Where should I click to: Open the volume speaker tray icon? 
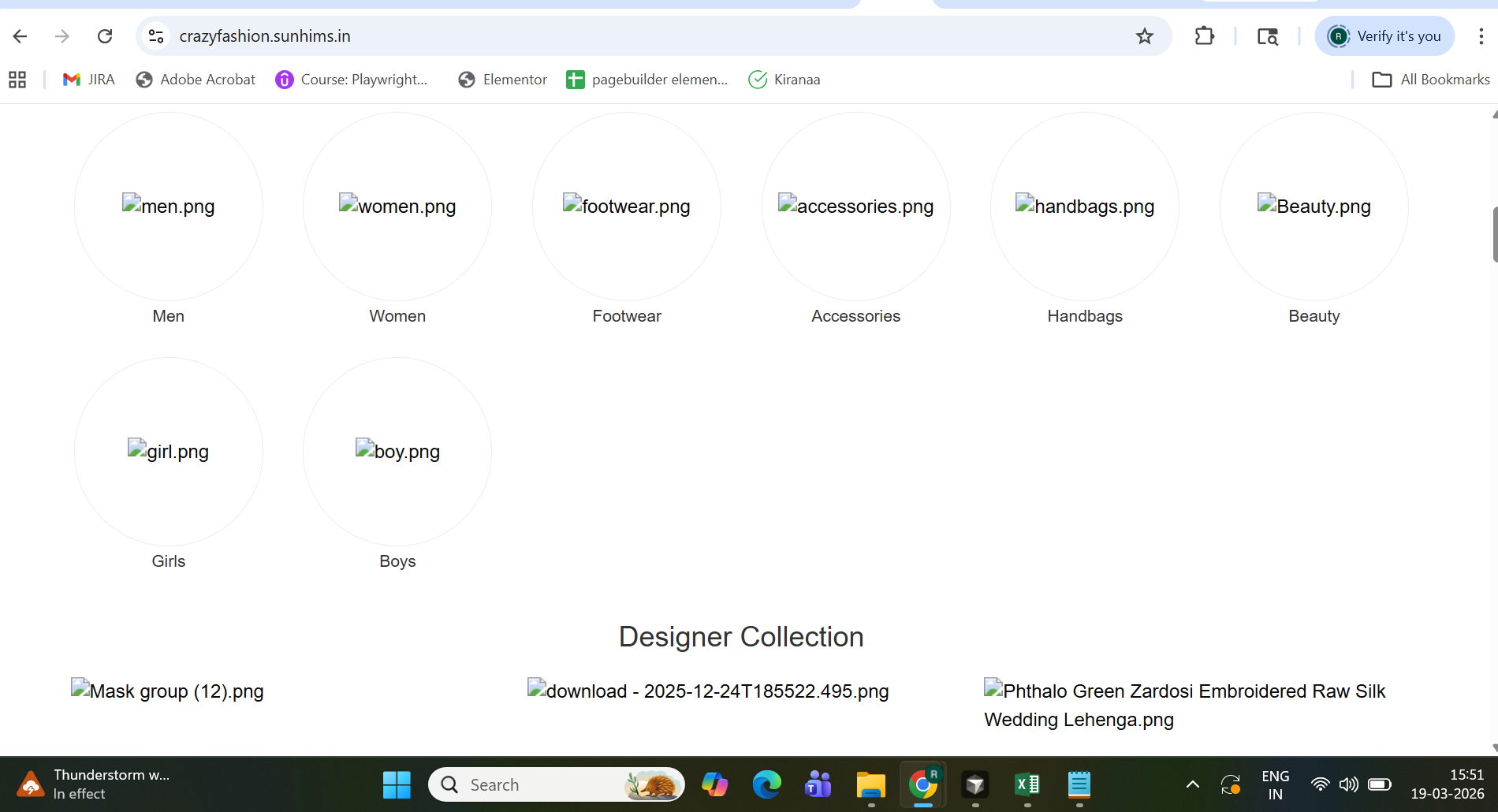pyautogui.click(x=1349, y=784)
